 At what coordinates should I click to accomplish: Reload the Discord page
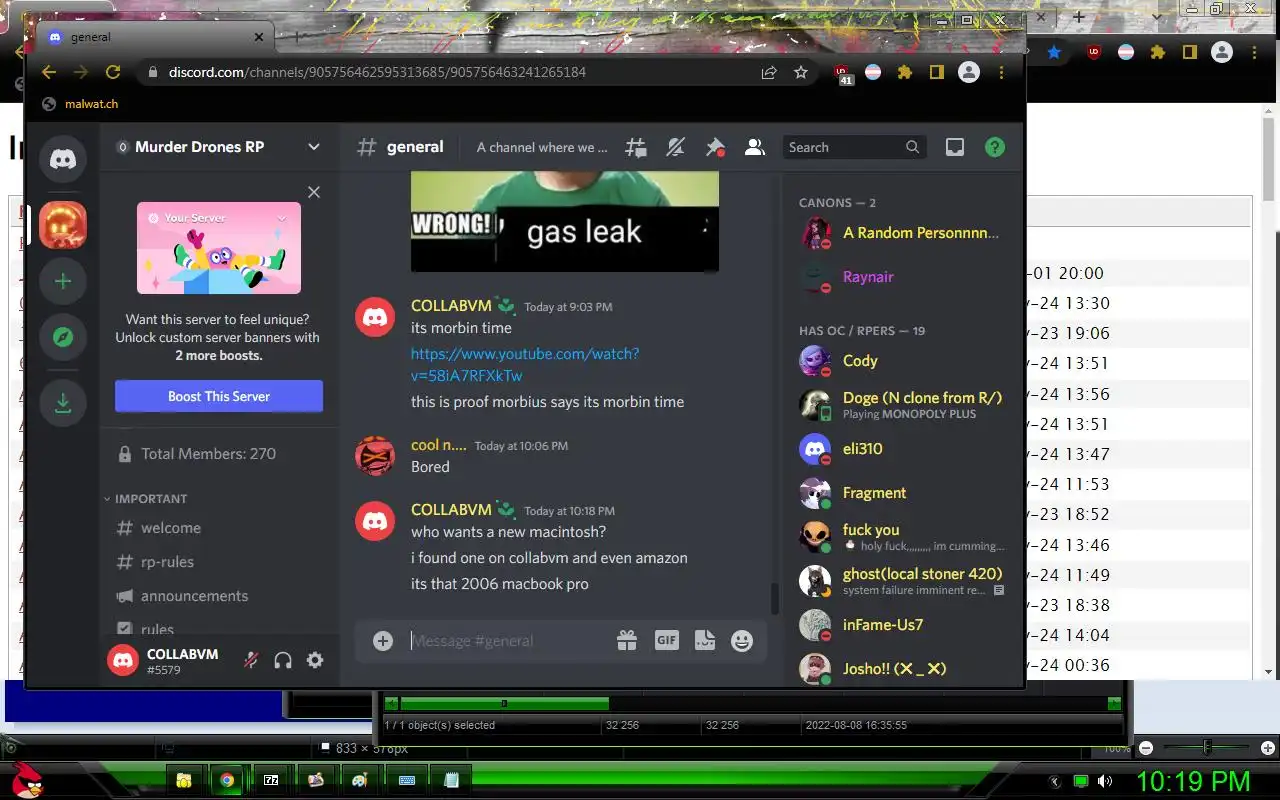(113, 72)
